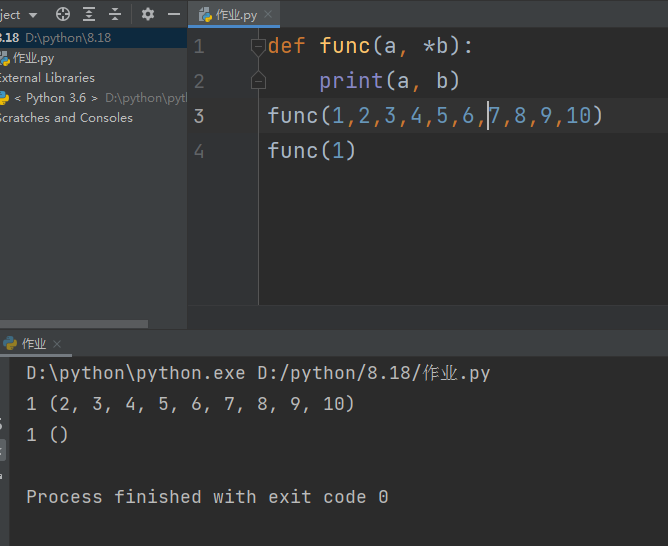
Task: Hide the Project panel with minus icon
Action: 174,14
